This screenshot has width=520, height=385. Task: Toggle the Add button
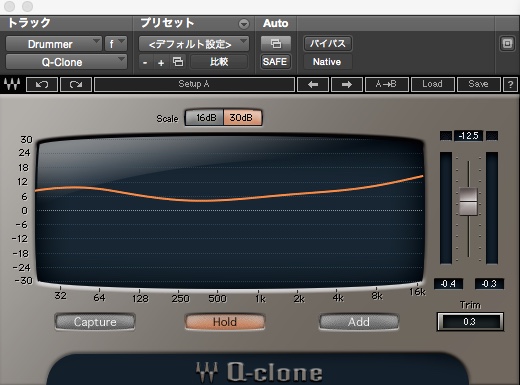(x=359, y=322)
